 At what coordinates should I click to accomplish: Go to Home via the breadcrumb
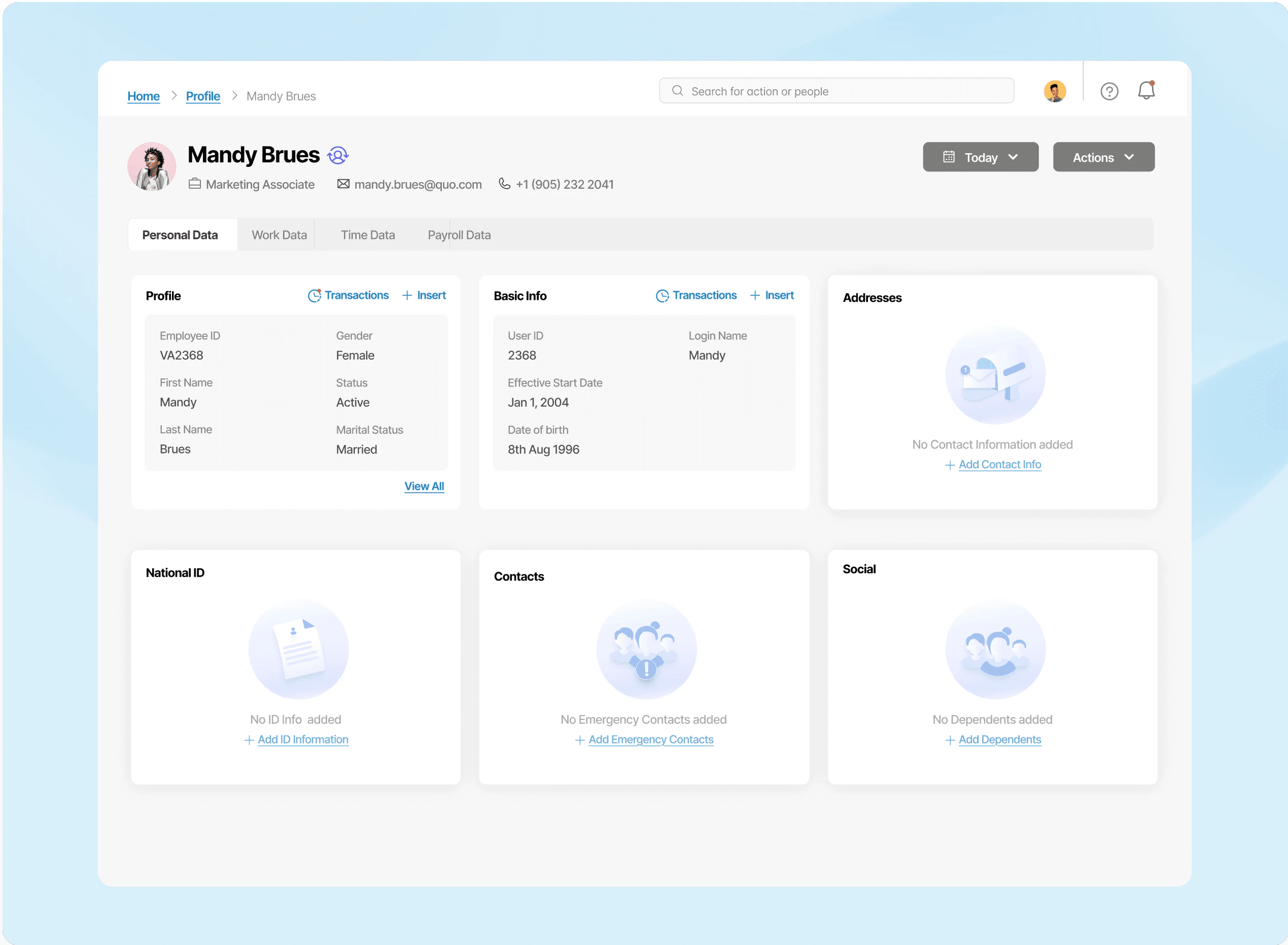tap(144, 96)
